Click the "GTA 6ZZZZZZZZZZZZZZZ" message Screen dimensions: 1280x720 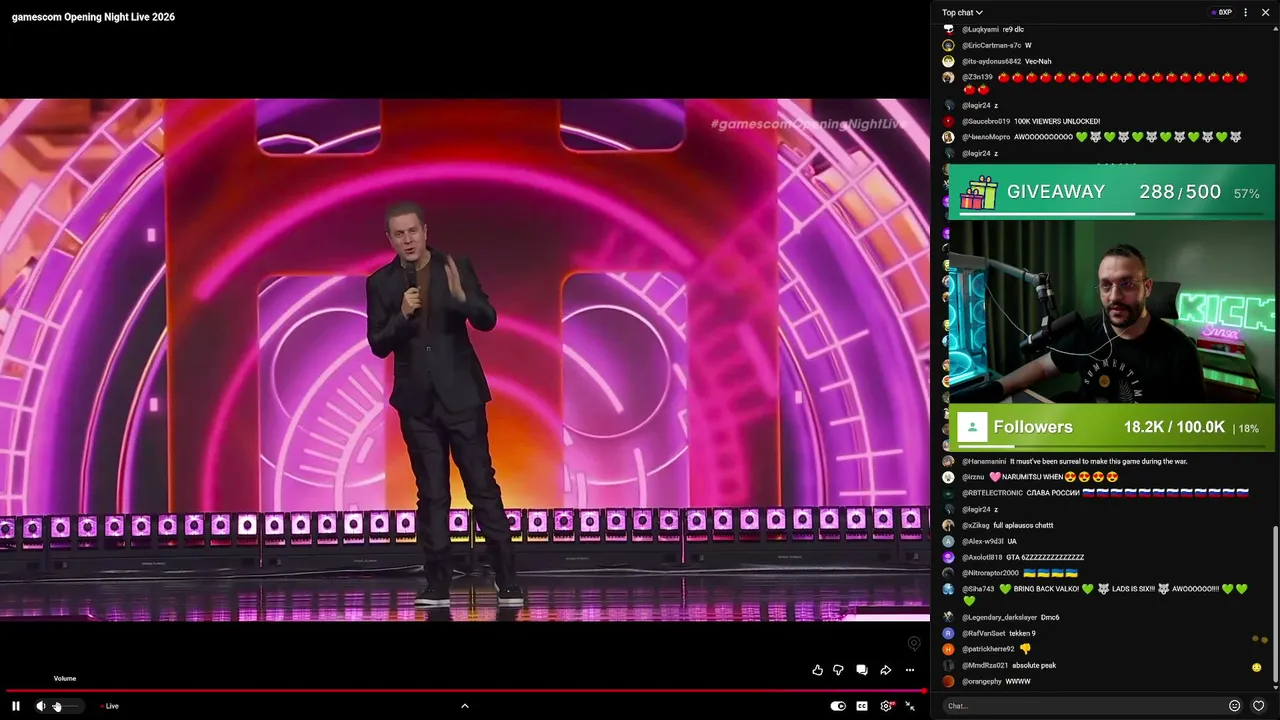1045,557
